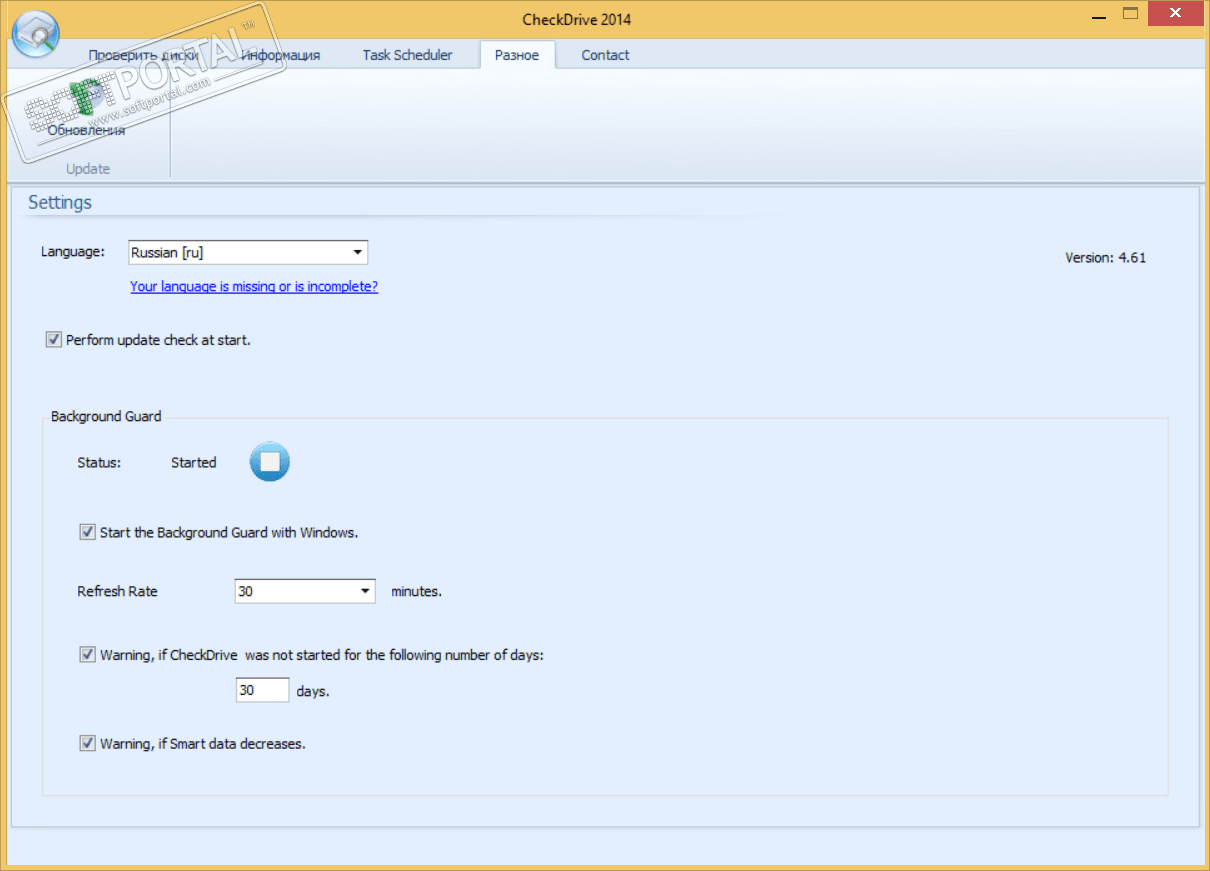Click the days number input field
This screenshot has width=1210, height=871.
pyautogui.click(x=262, y=690)
